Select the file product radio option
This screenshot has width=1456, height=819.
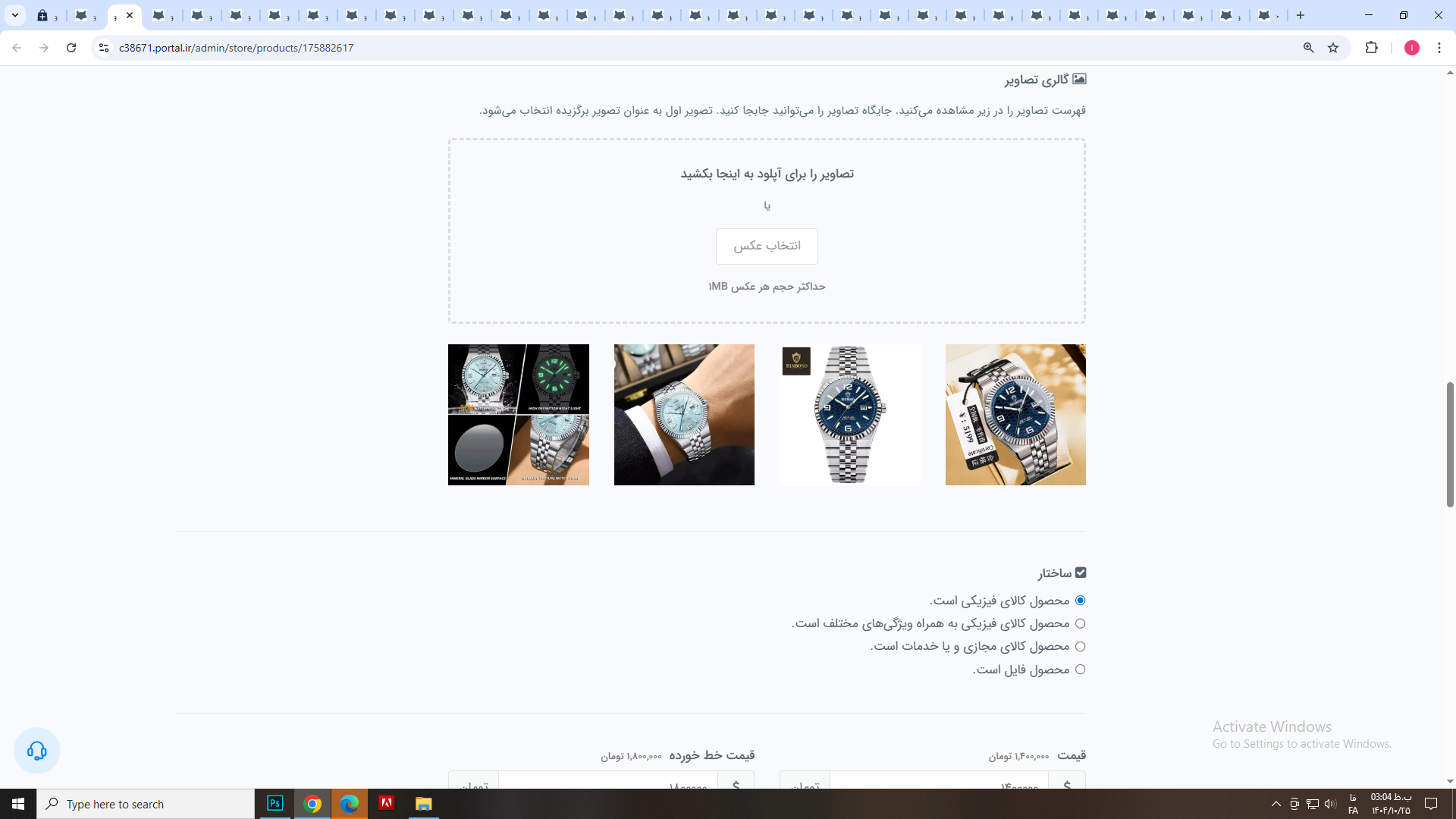(x=1080, y=670)
